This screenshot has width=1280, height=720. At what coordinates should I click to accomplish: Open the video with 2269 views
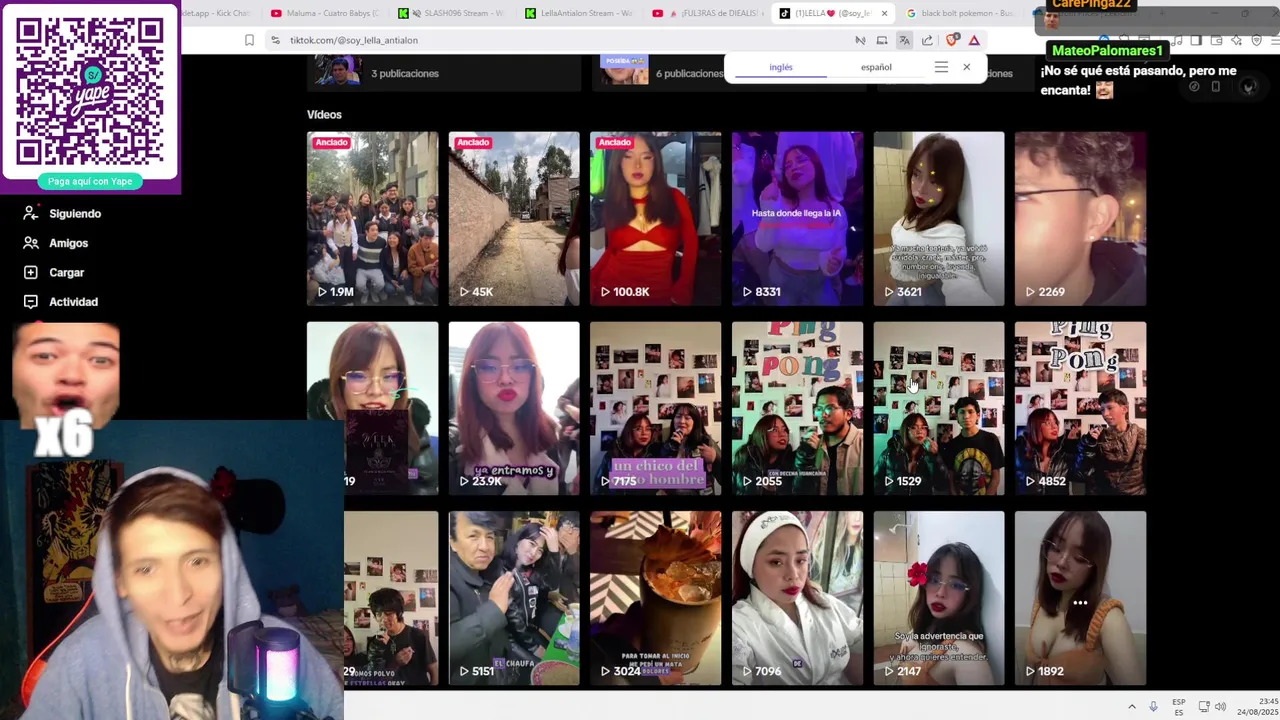(x=1080, y=218)
